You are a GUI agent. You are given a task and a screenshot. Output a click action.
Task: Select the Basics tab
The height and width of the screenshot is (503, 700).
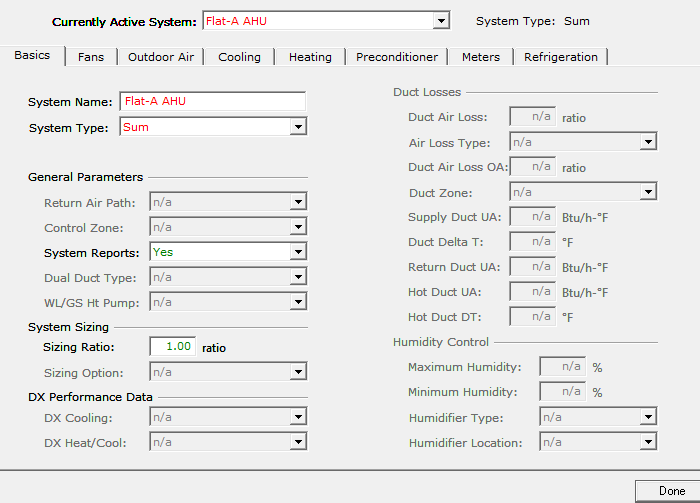[x=32, y=56]
